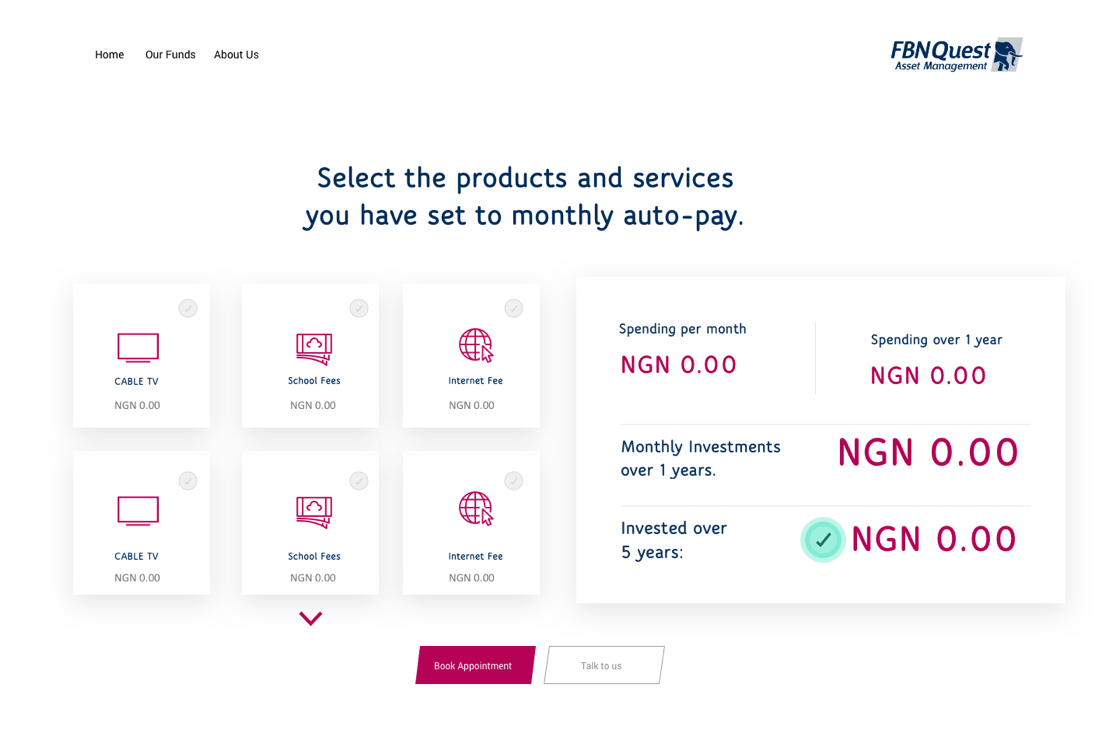
Task: Go to the About Us page
Action: coord(236,55)
